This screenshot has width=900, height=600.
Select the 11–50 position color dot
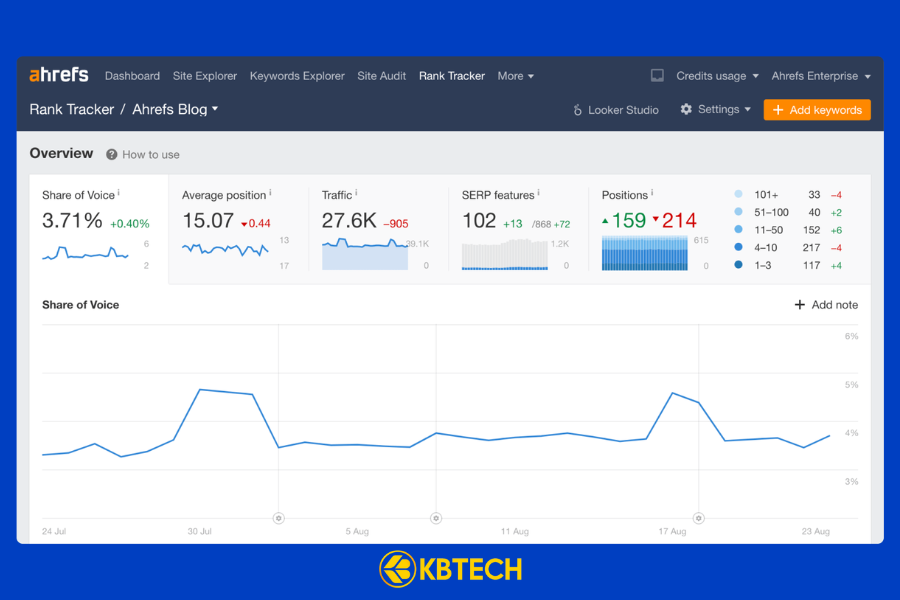coord(737,228)
